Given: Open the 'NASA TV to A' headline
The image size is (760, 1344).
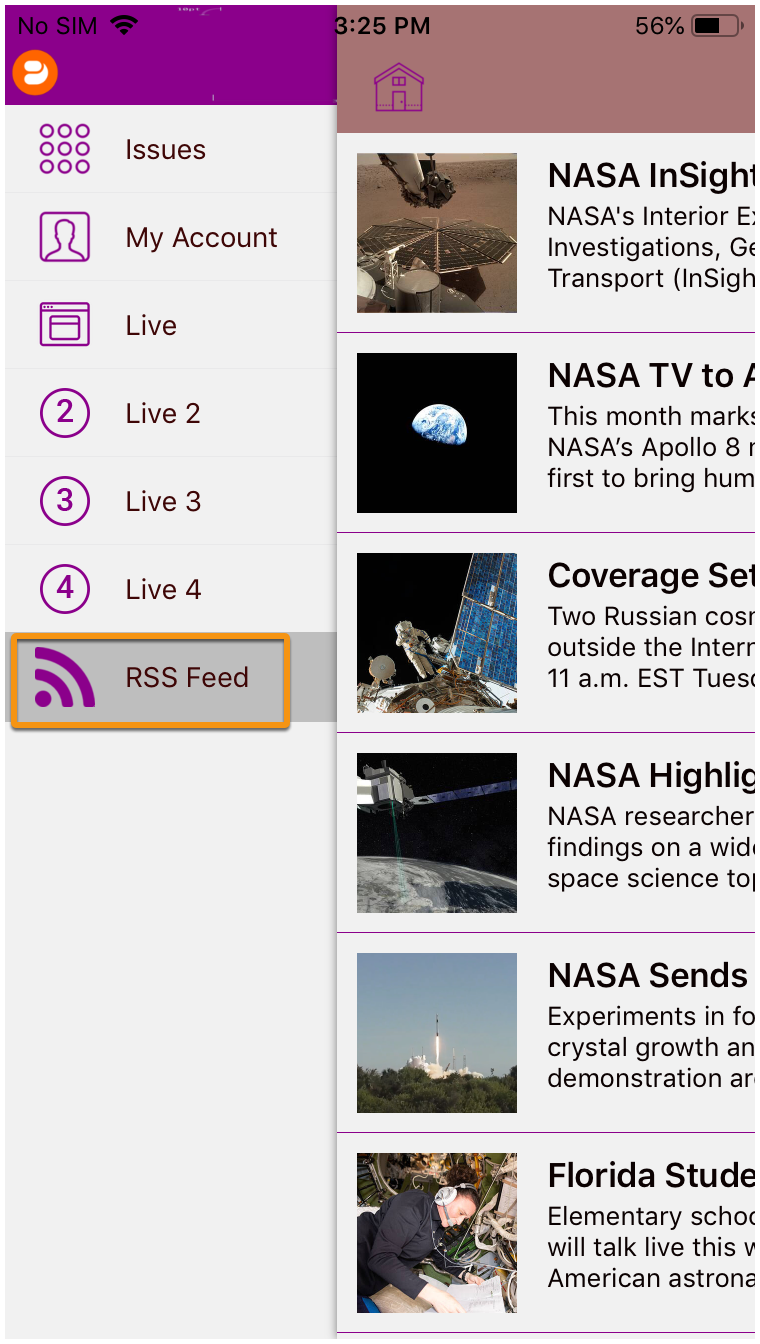Looking at the screenshot, I should point(651,376).
